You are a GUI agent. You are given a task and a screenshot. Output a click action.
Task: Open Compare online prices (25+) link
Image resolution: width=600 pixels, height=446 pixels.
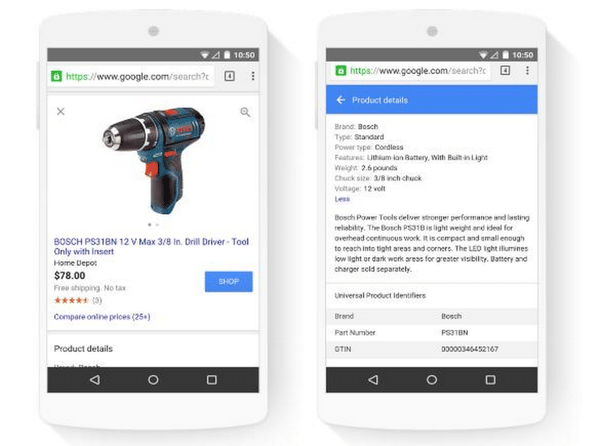click(x=102, y=317)
